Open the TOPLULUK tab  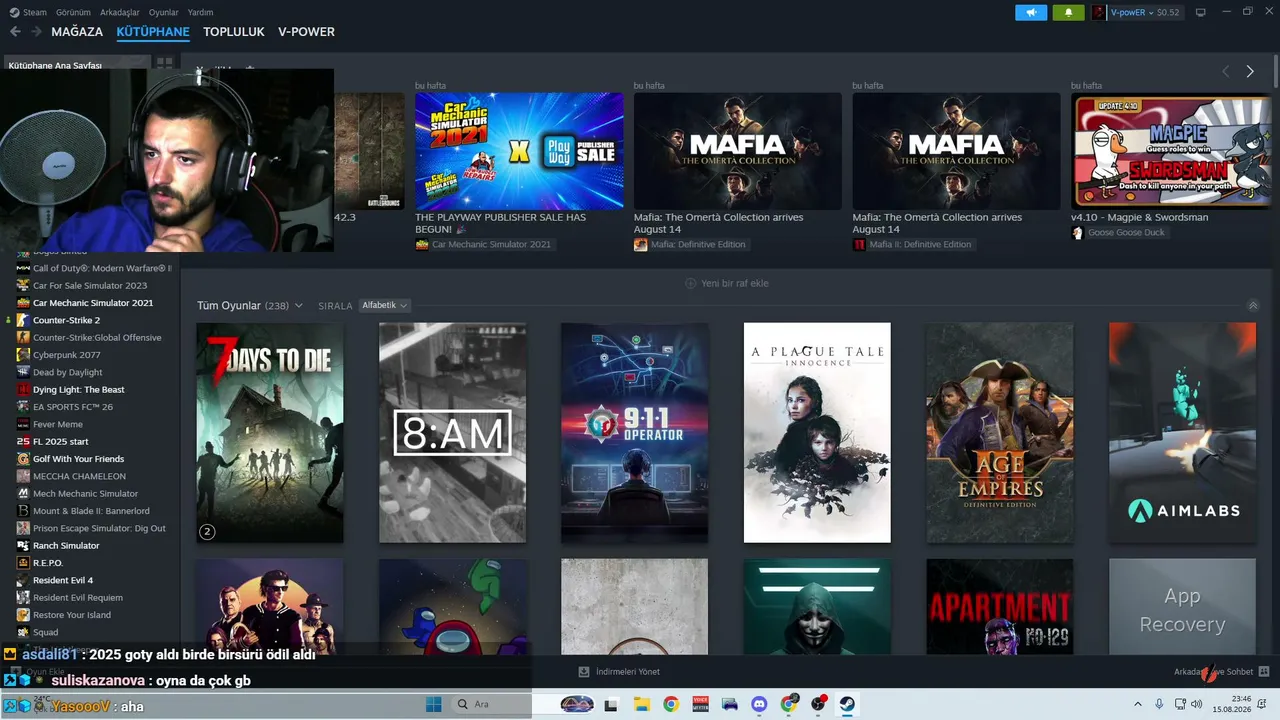point(234,32)
